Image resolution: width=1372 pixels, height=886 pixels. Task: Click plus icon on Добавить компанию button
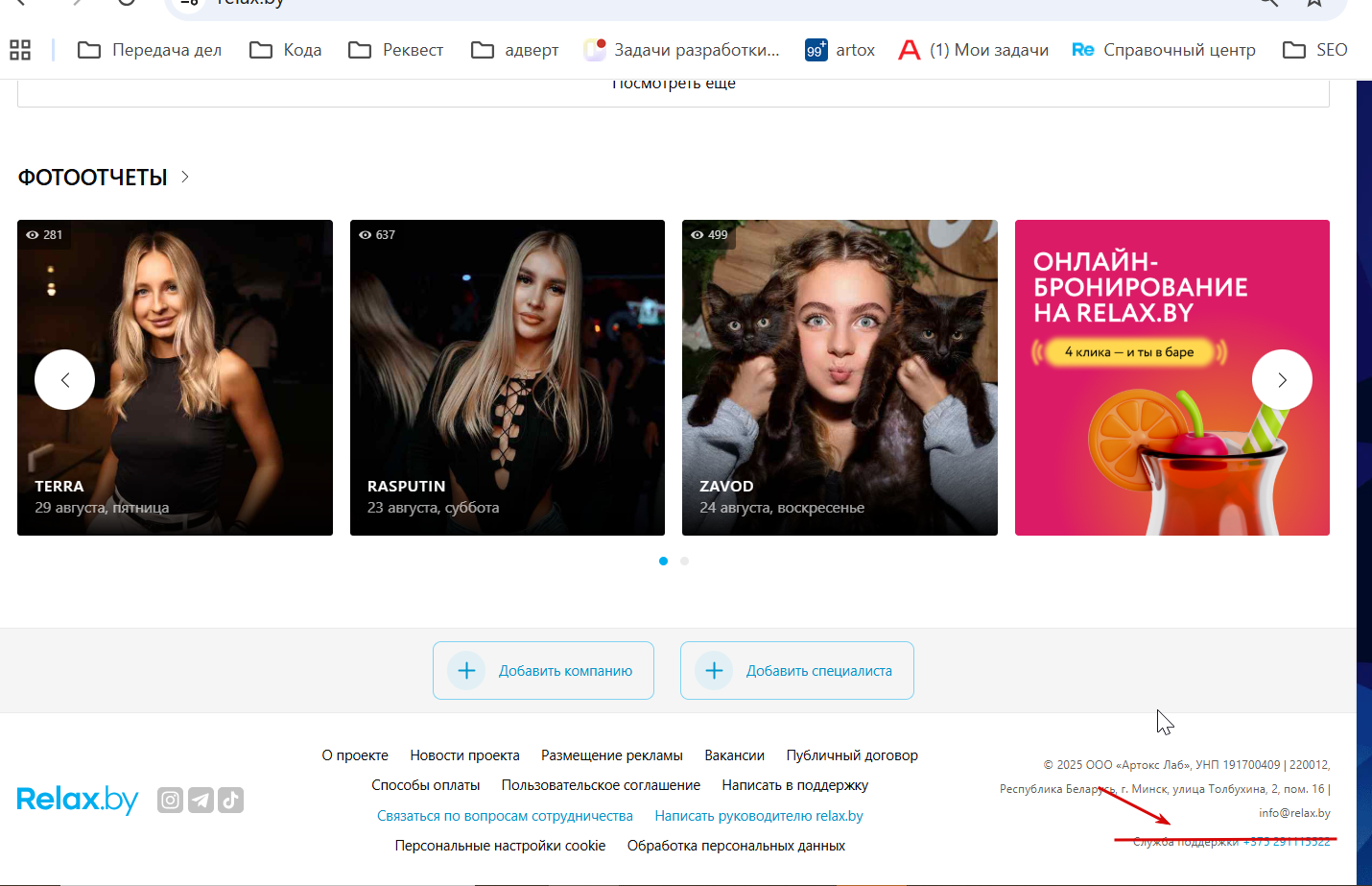466,670
